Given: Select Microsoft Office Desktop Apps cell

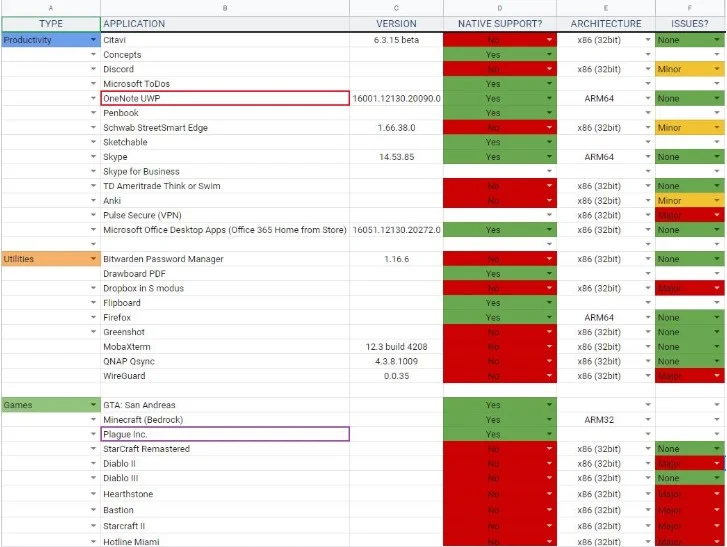Looking at the screenshot, I should pos(225,230).
